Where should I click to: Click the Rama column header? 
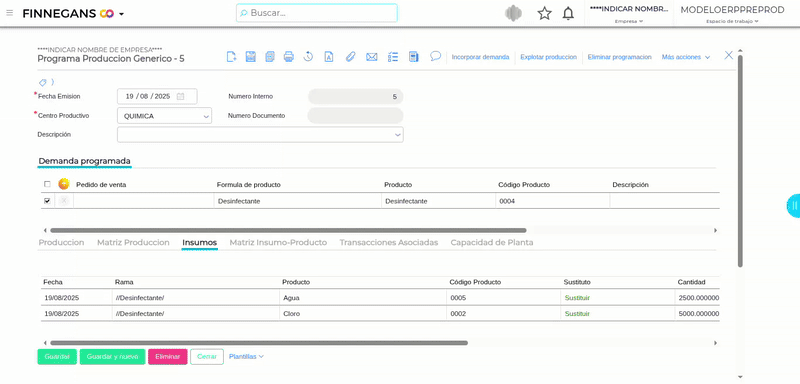(x=124, y=282)
